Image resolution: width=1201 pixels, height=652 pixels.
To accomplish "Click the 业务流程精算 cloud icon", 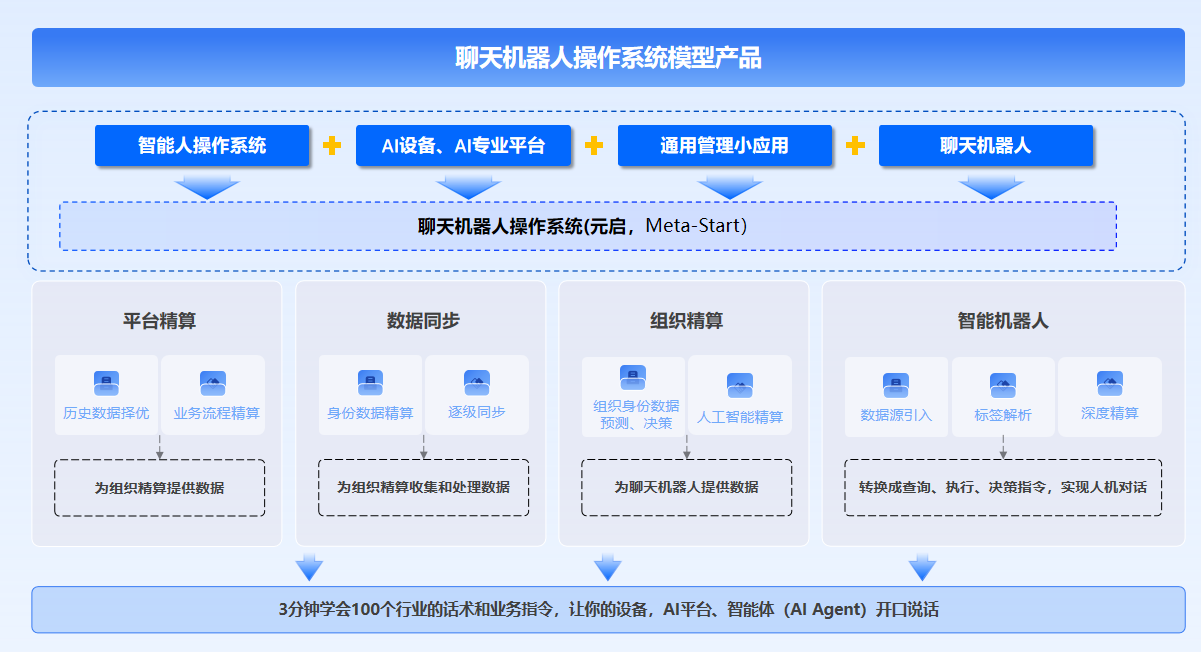I will (213, 383).
